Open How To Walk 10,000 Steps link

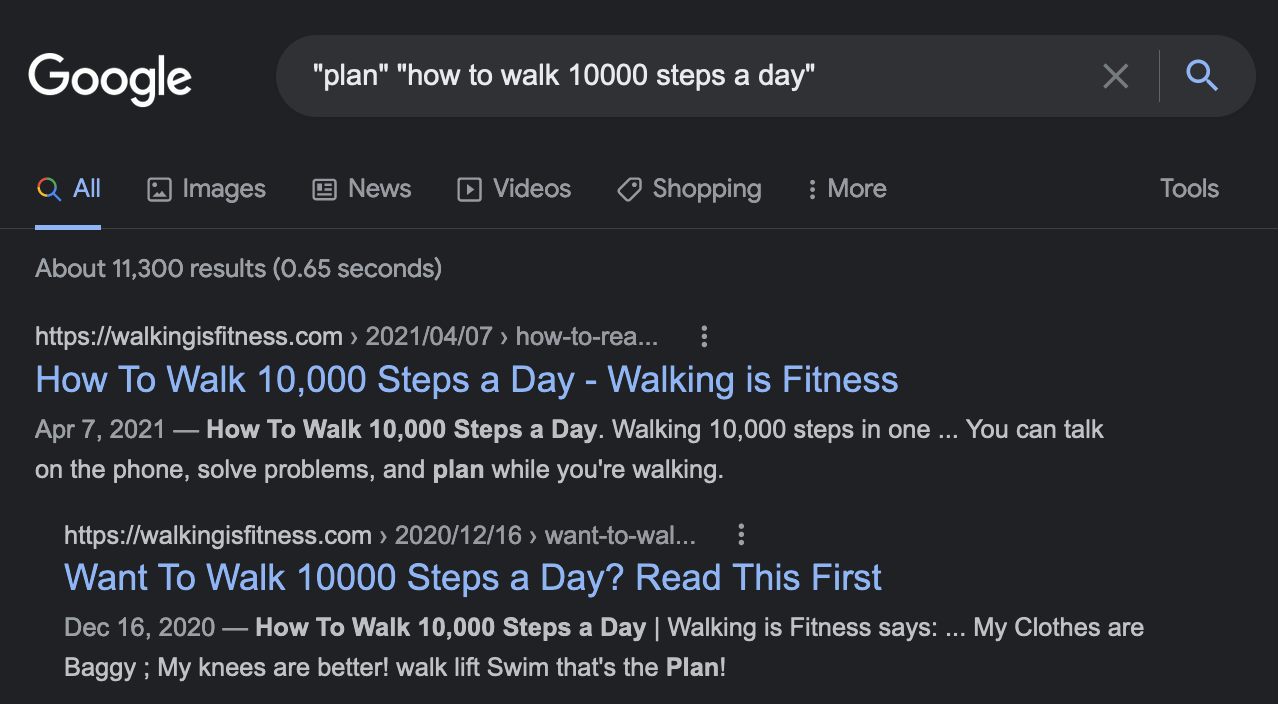[466, 380]
